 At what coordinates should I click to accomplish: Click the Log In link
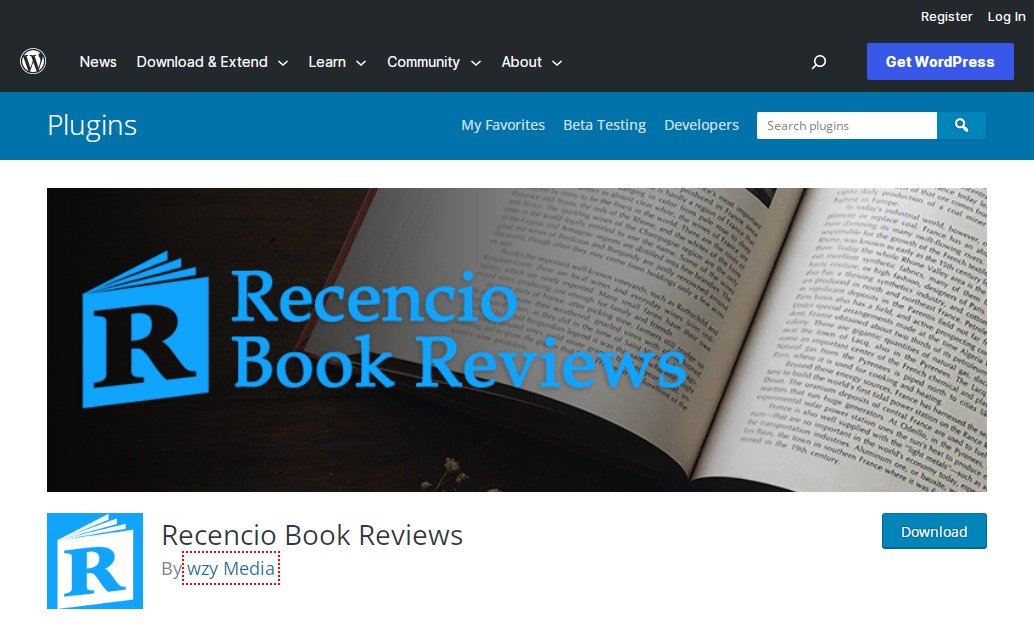click(x=1006, y=16)
